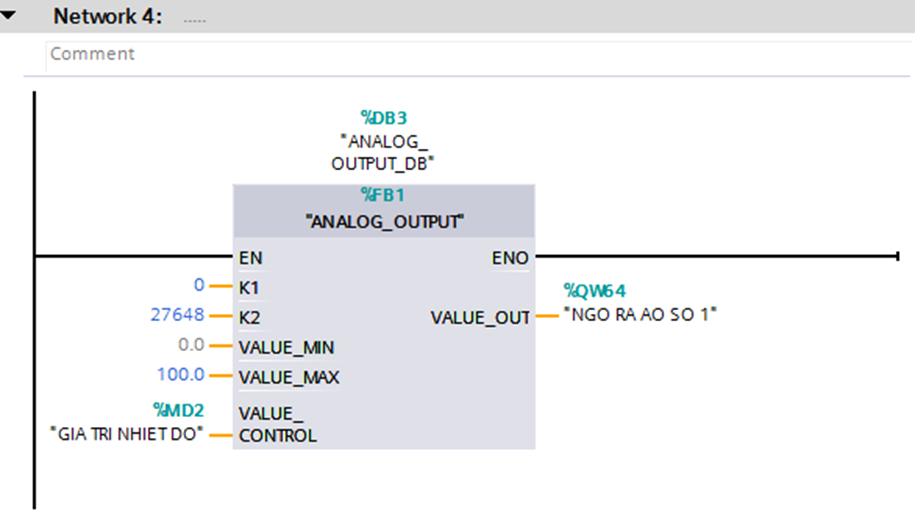Select the ENO output pin

510,258
